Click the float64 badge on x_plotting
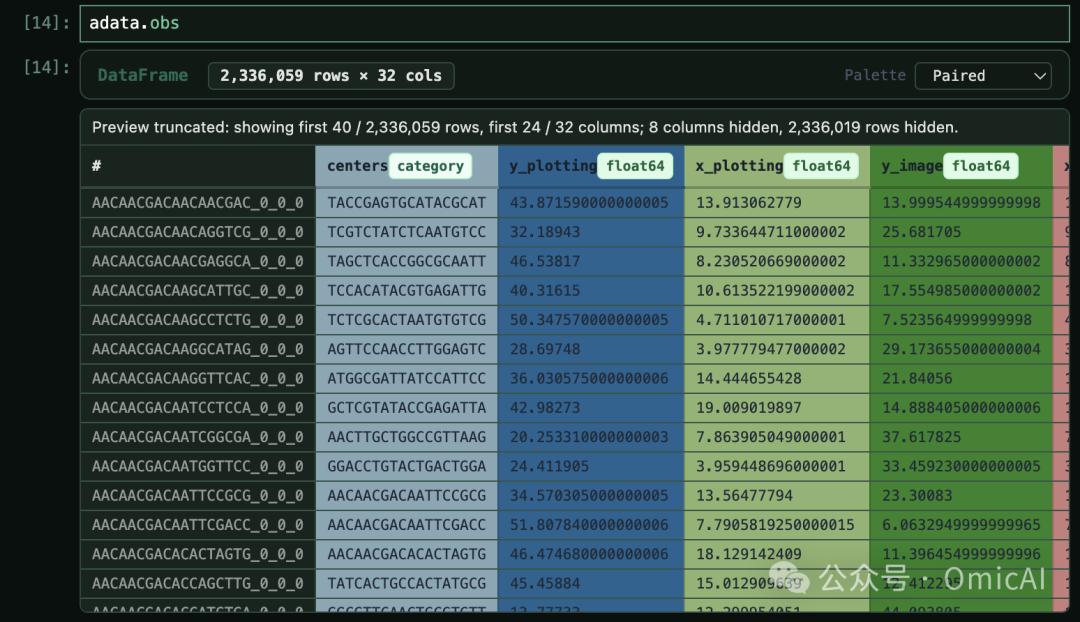1080x622 pixels. pyautogui.click(x=821, y=166)
